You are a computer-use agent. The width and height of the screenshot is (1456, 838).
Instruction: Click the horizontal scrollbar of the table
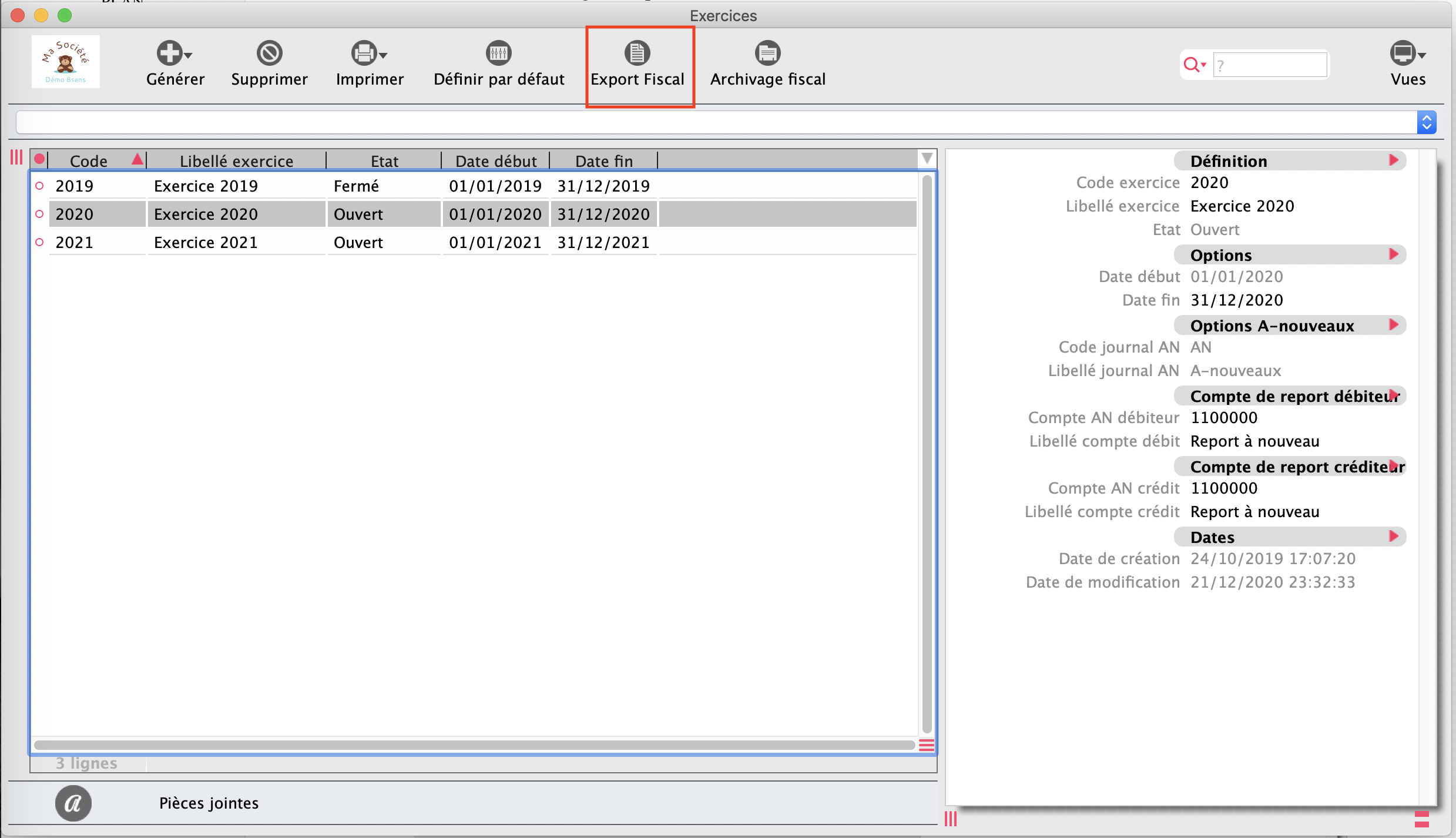click(475, 745)
